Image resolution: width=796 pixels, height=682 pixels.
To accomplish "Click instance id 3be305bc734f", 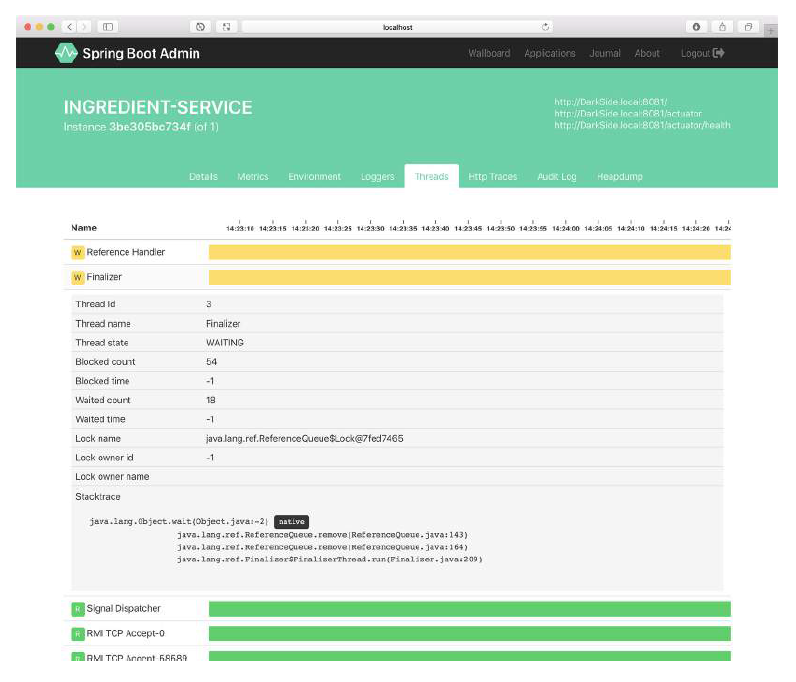I will click(x=150, y=127).
